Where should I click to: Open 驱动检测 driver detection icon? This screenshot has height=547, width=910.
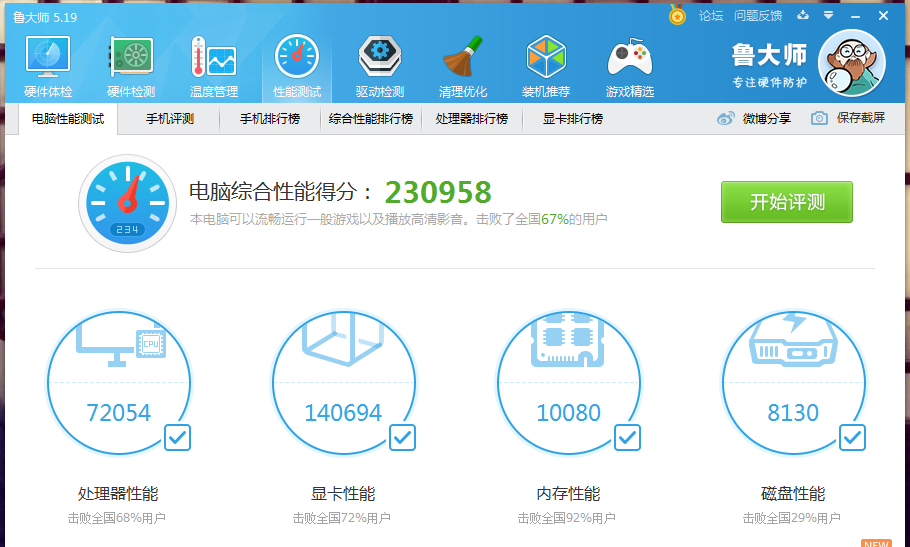(380, 57)
